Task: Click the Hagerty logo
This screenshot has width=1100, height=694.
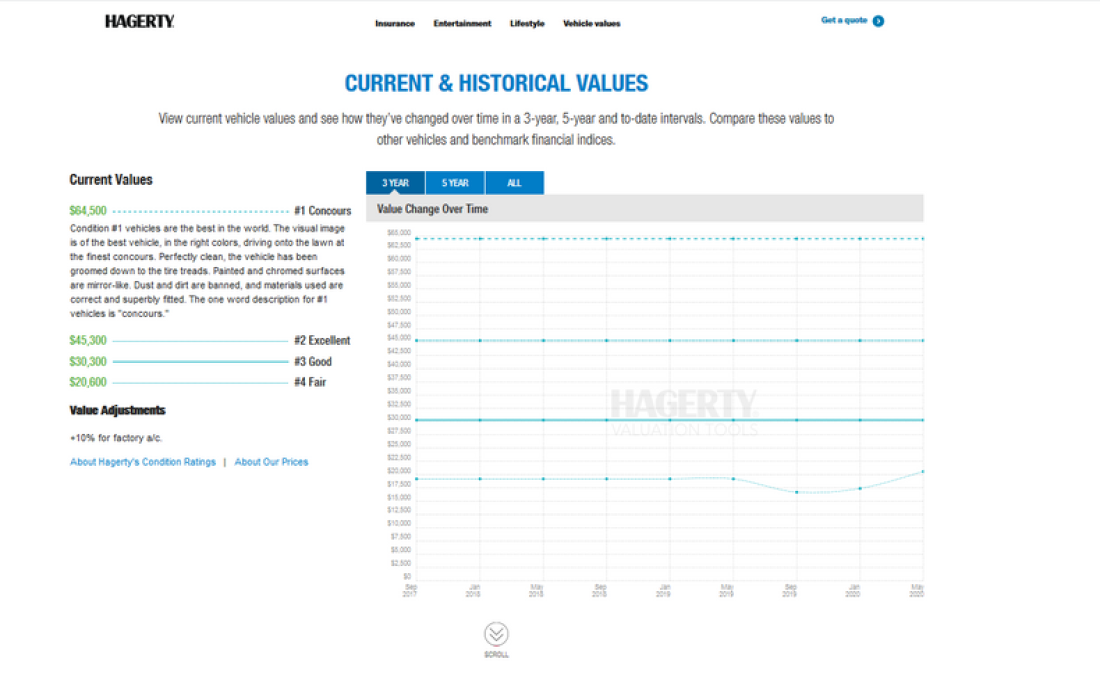Action: click(x=140, y=22)
